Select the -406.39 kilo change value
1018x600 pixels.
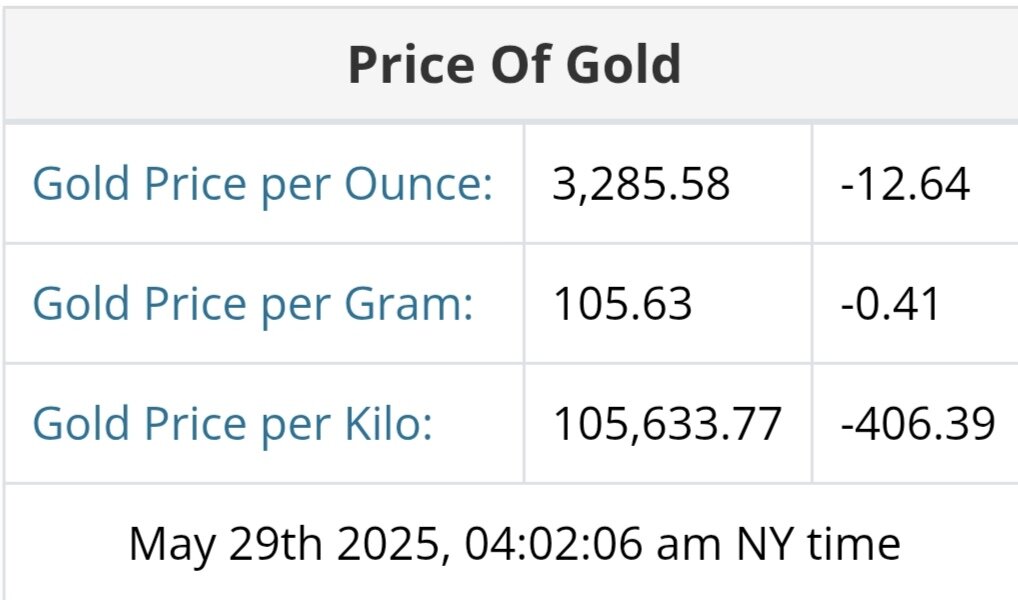pos(917,424)
